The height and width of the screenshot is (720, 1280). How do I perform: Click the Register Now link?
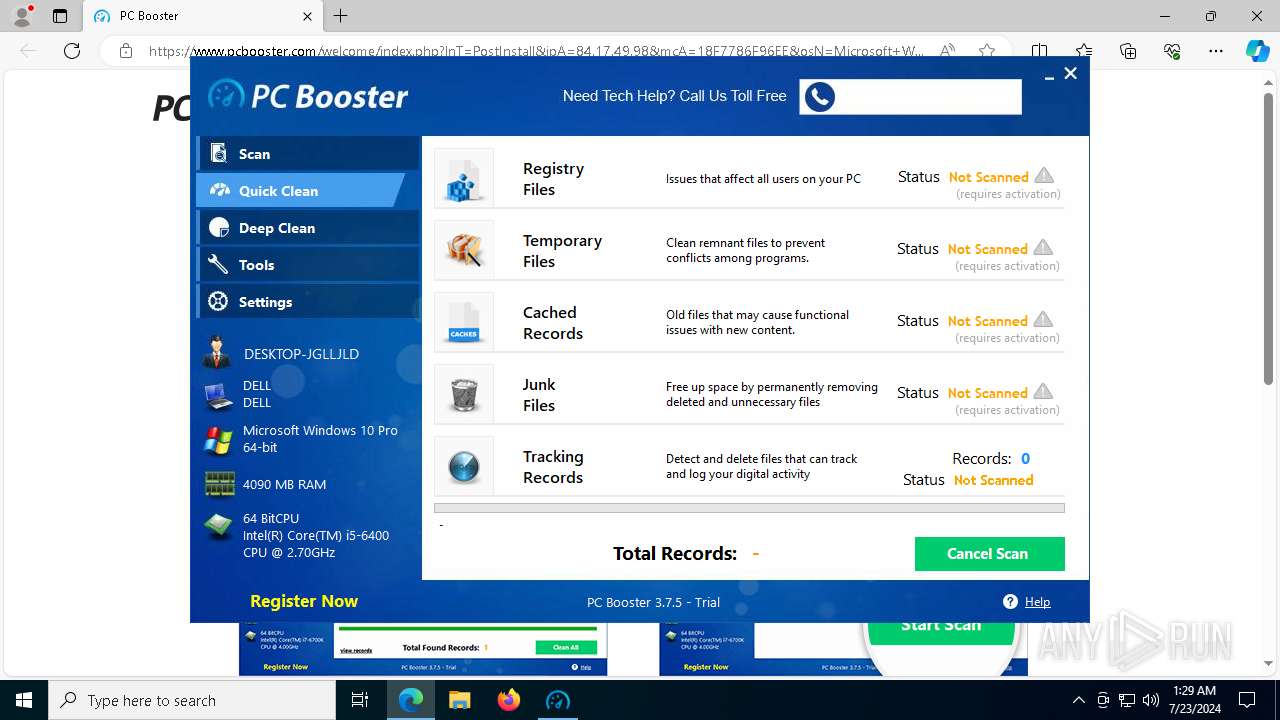pyautogui.click(x=304, y=601)
